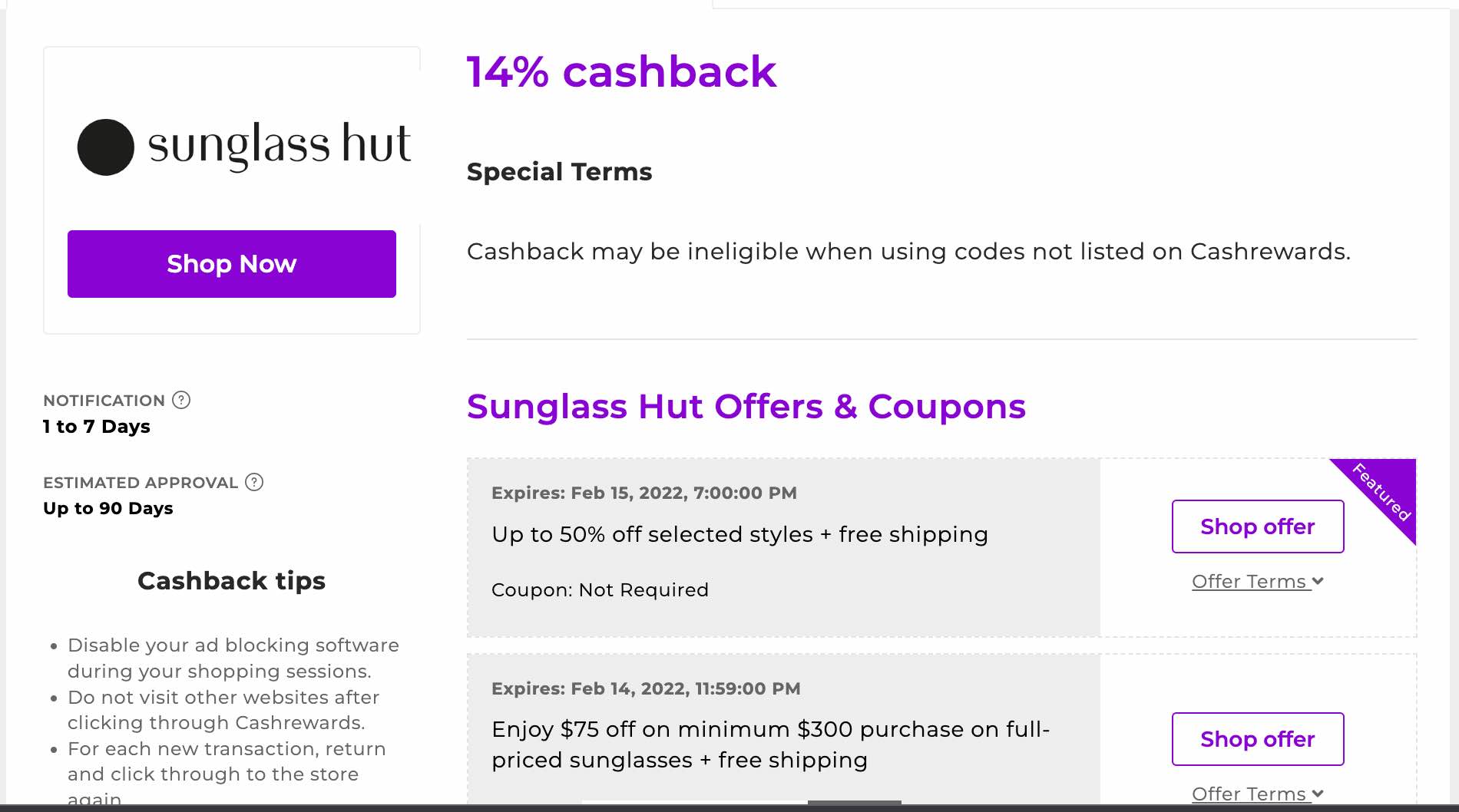Screen dimensions: 1459x812
Task: Click the chevron on the first Offer Terms
Action: pyautogui.click(x=1318, y=581)
